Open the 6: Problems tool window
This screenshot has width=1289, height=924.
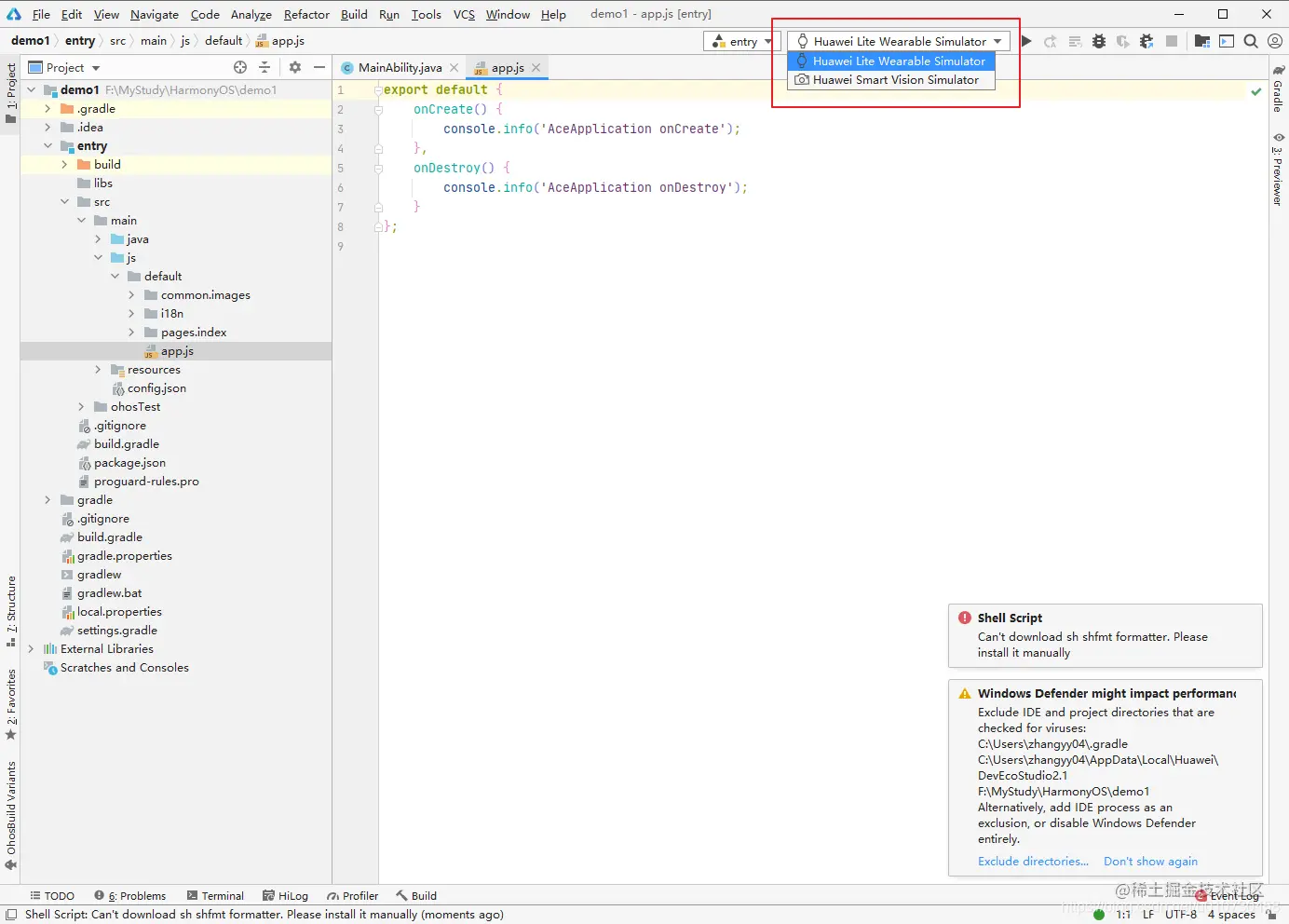tap(129, 896)
